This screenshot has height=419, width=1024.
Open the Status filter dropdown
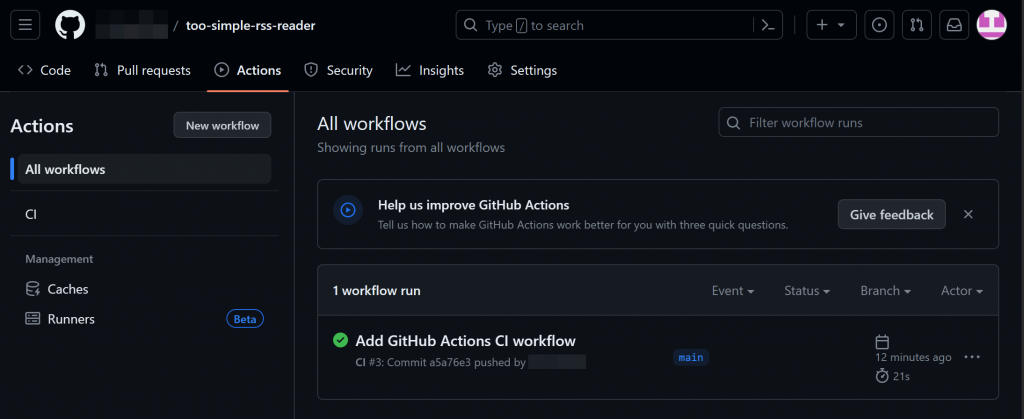coord(807,290)
